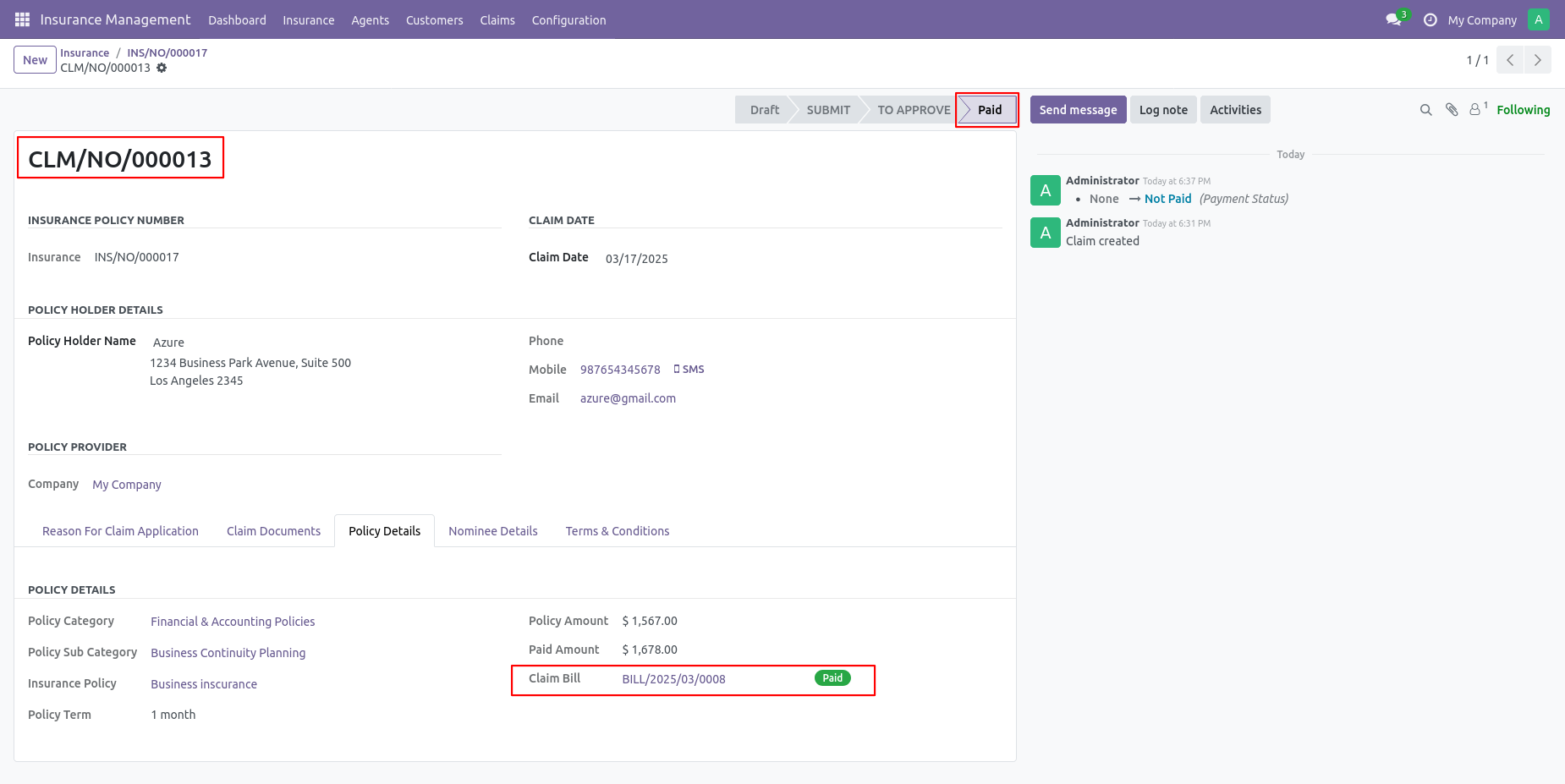
Task: Show followers list person icon
Action: [1478, 109]
